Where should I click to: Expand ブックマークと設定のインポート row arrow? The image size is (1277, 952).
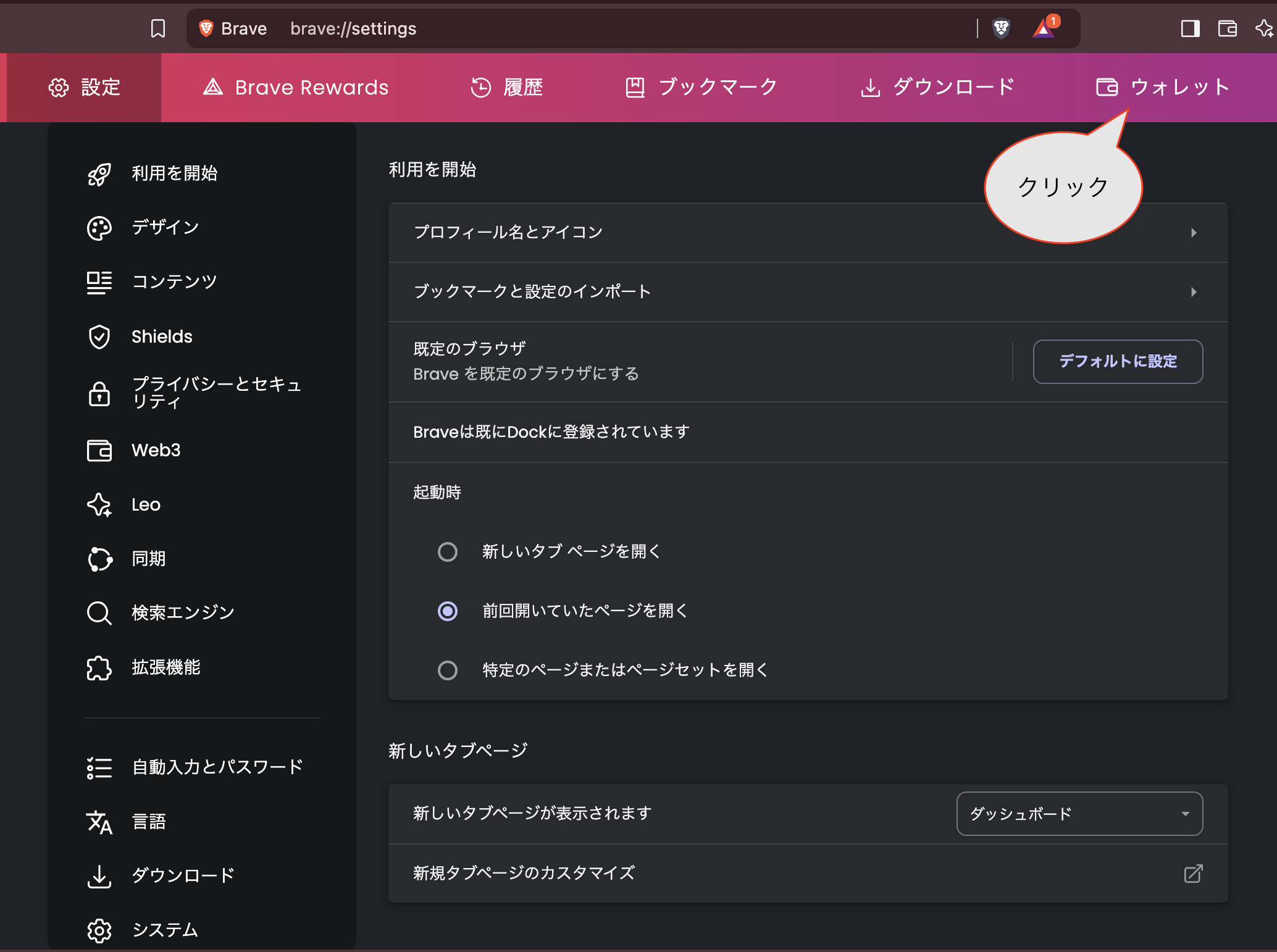(x=1194, y=291)
